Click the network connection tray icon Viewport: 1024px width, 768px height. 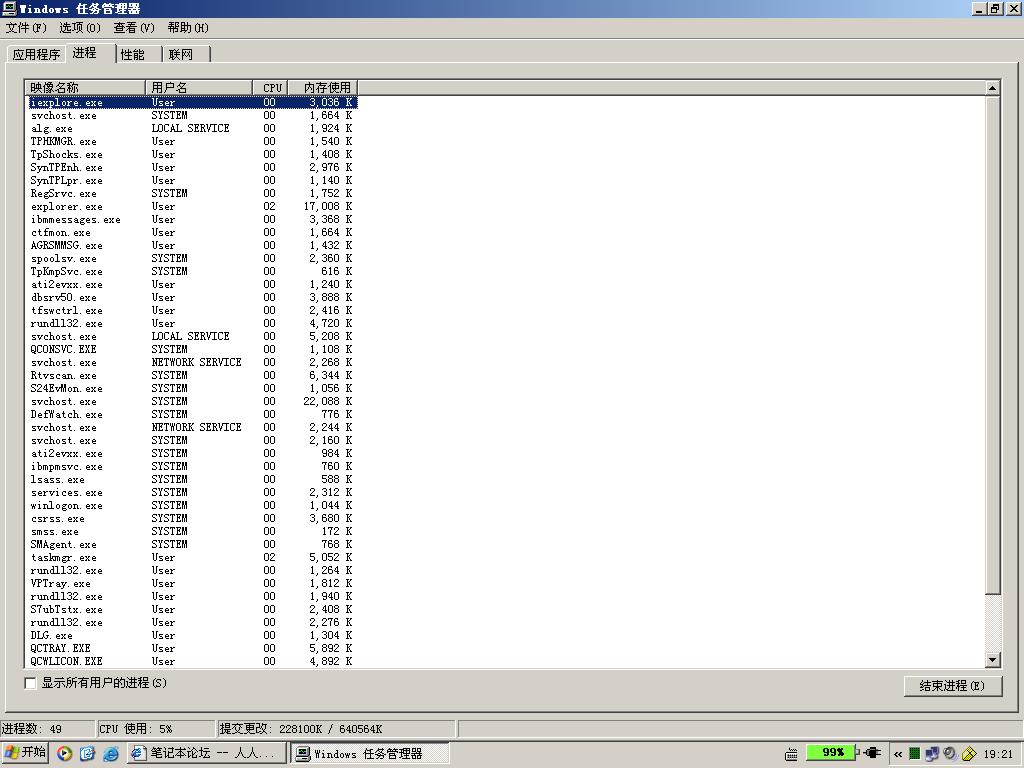point(932,754)
